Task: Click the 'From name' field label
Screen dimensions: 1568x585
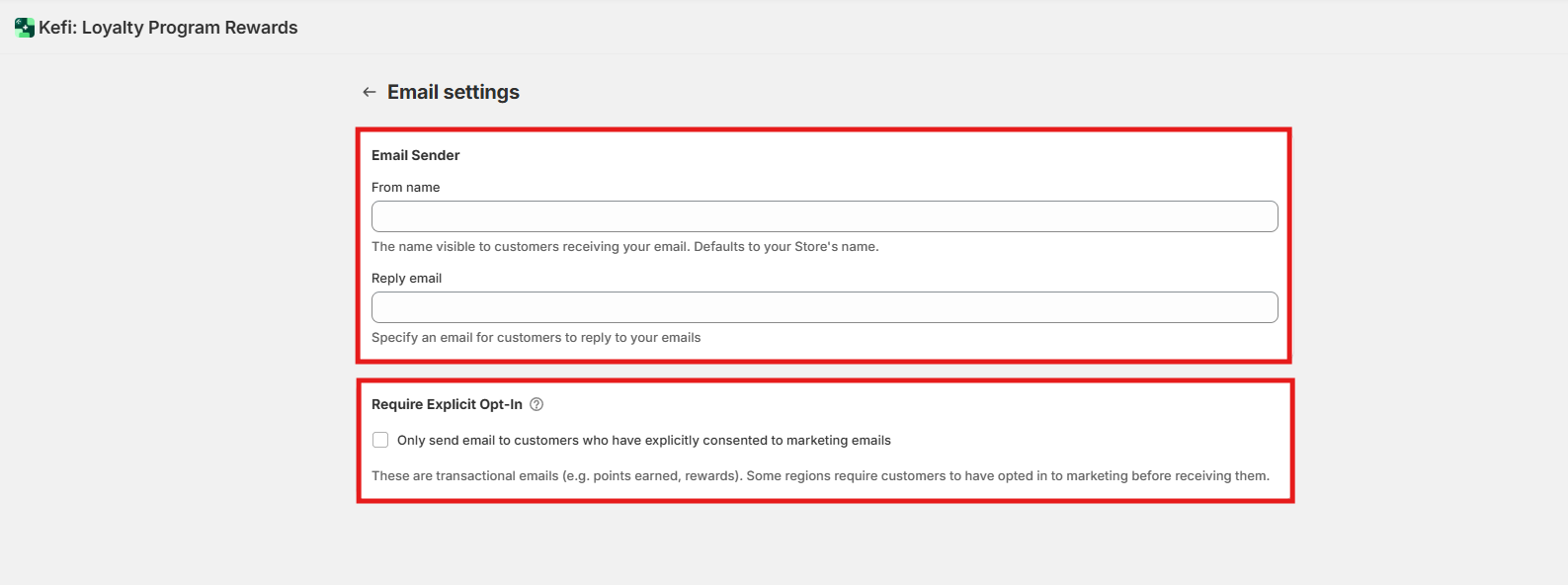Action: [406, 187]
